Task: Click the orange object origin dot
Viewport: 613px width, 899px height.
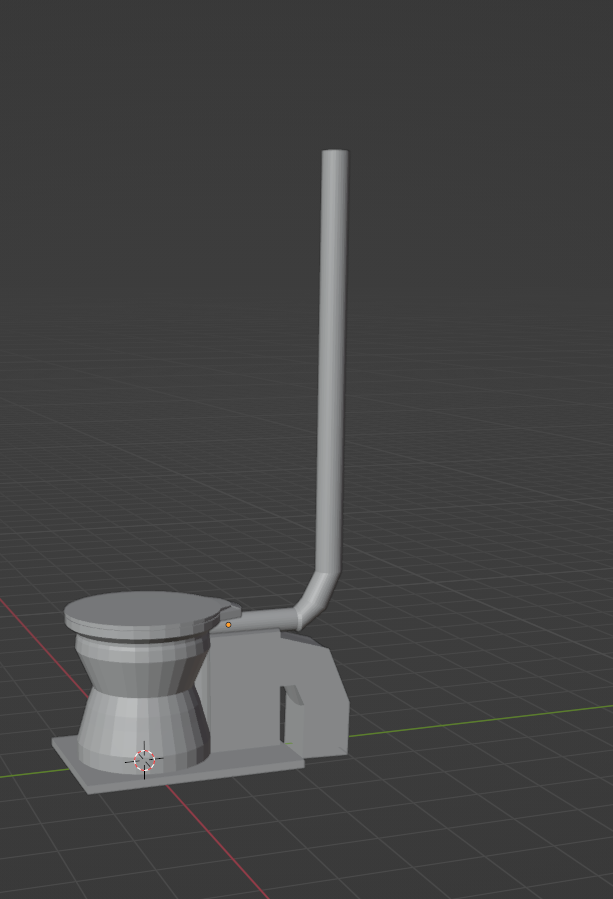Action: coord(228,625)
